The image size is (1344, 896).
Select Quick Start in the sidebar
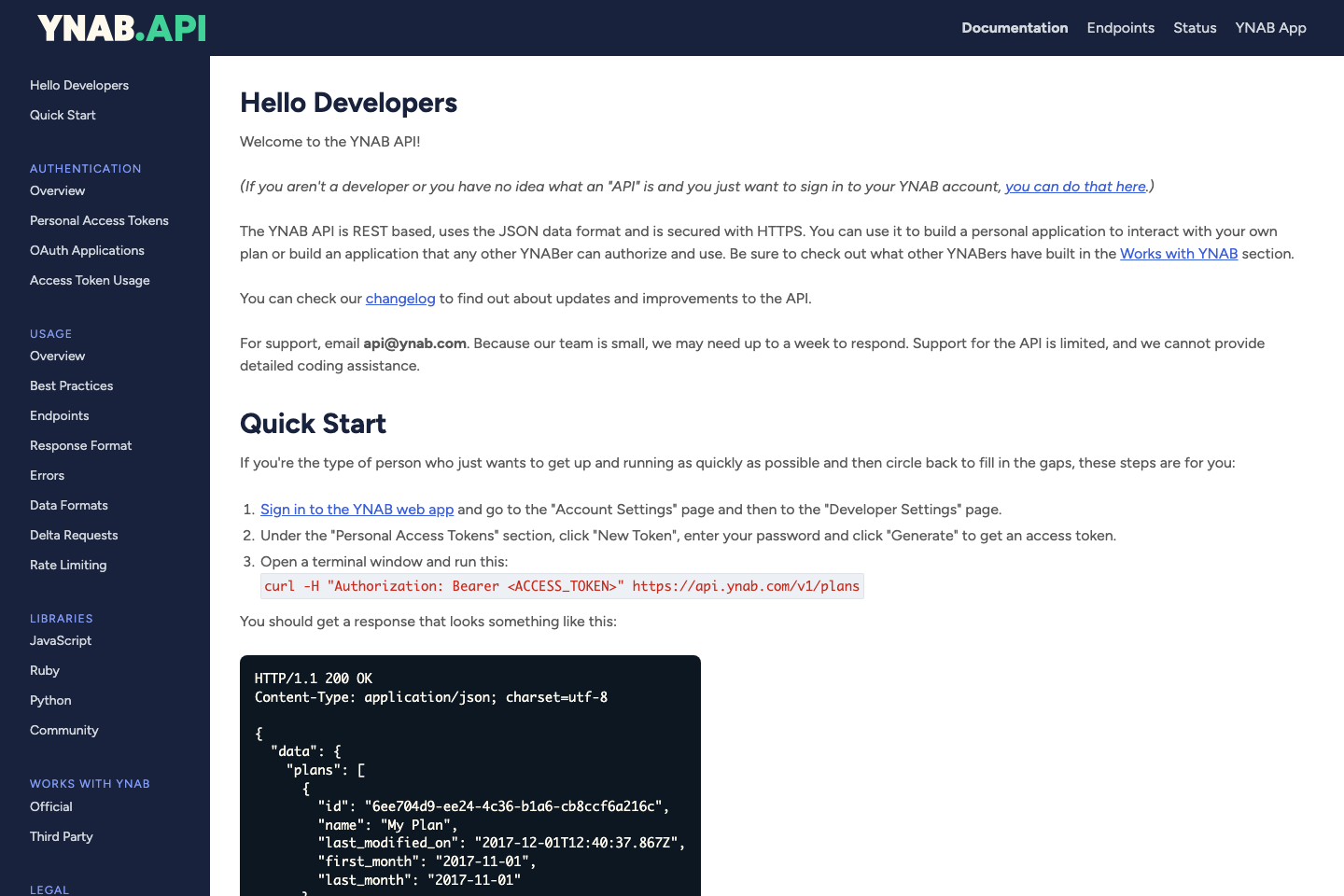(x=63, y=115)
